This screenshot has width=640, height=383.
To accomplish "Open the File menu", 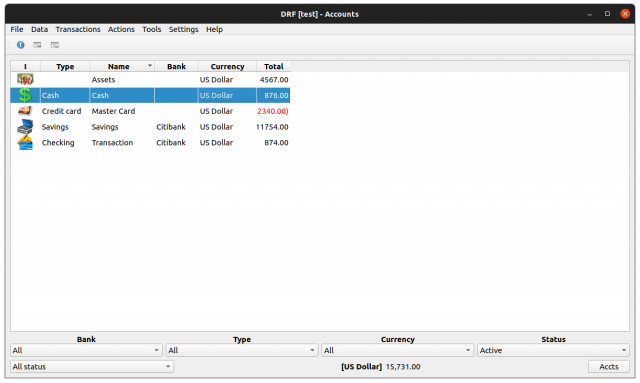I will [x=17, y=29].
